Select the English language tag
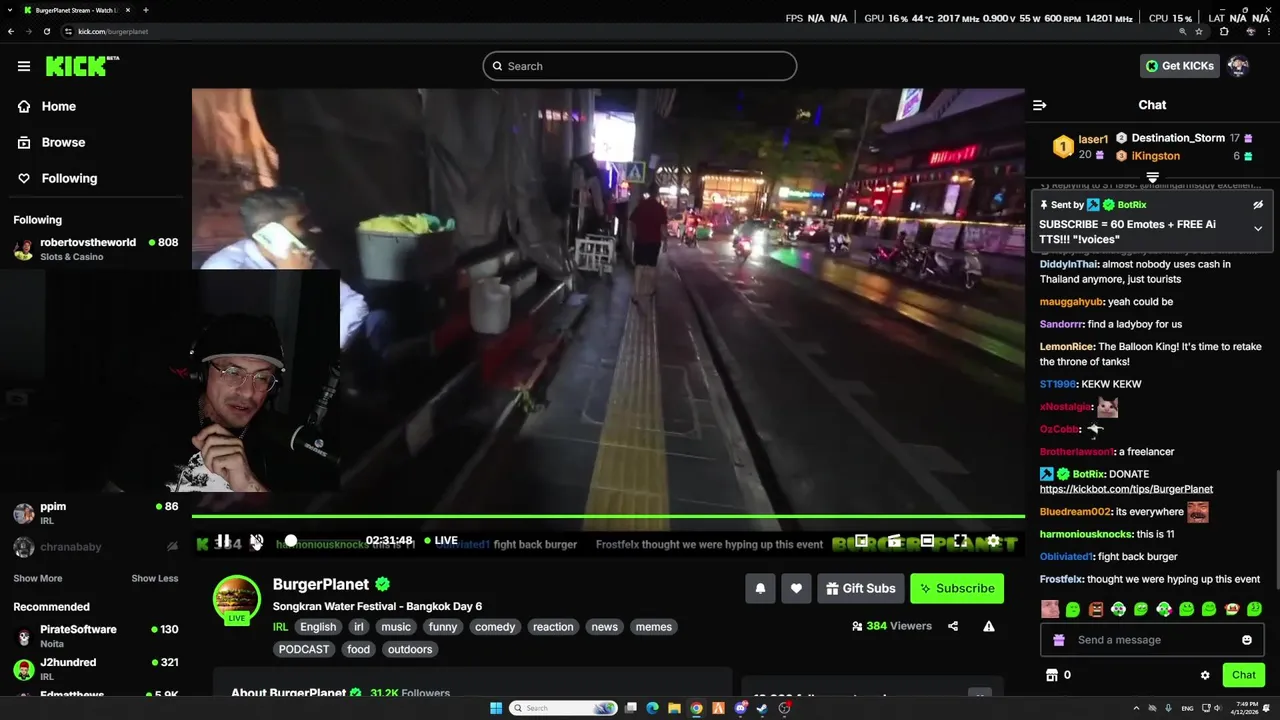The width and height of the screenshot is (1280, 720). [x=318, y=627]
